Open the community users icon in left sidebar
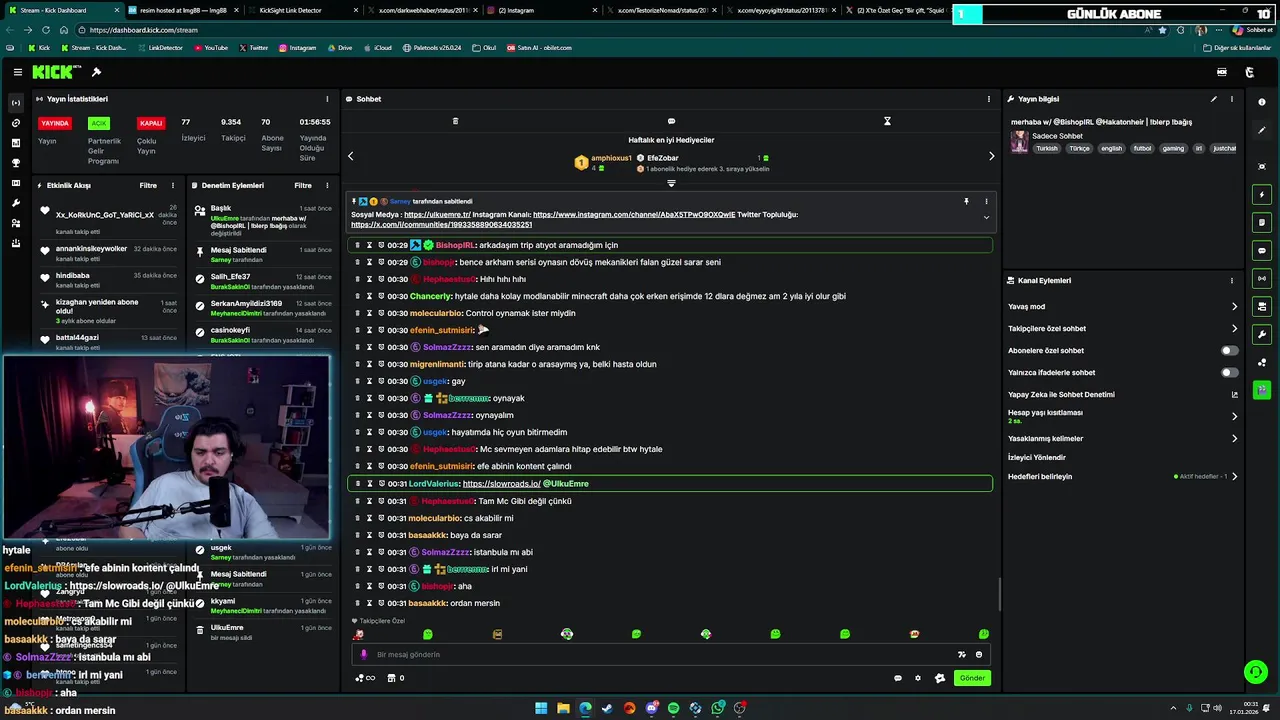The image size is (1280, 720). pyautogui.click(x=15, y=223)
